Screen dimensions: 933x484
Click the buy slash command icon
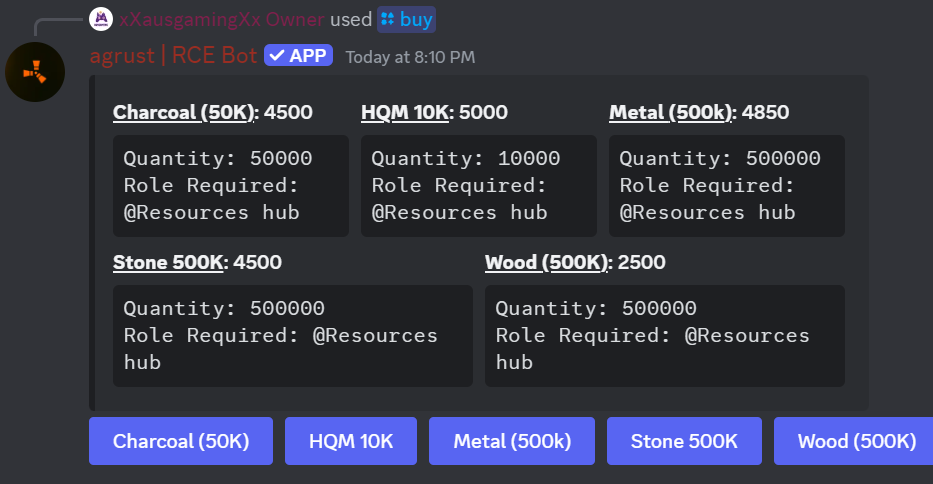(x=388, y=19)
